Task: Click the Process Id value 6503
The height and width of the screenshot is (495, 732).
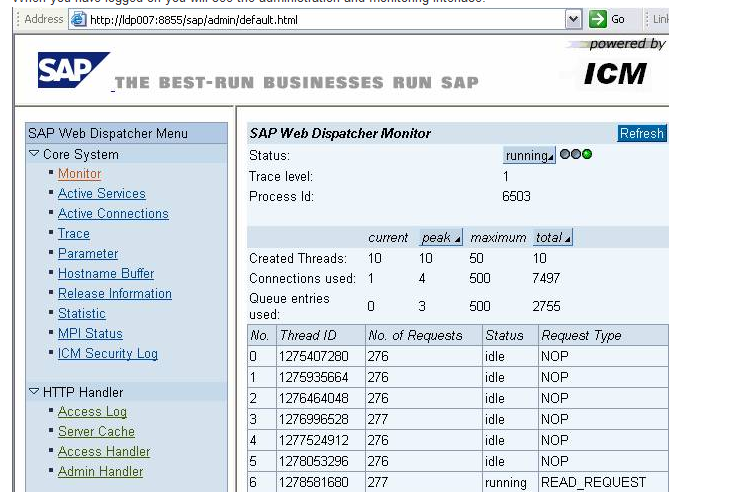Action: click(516, 196)
